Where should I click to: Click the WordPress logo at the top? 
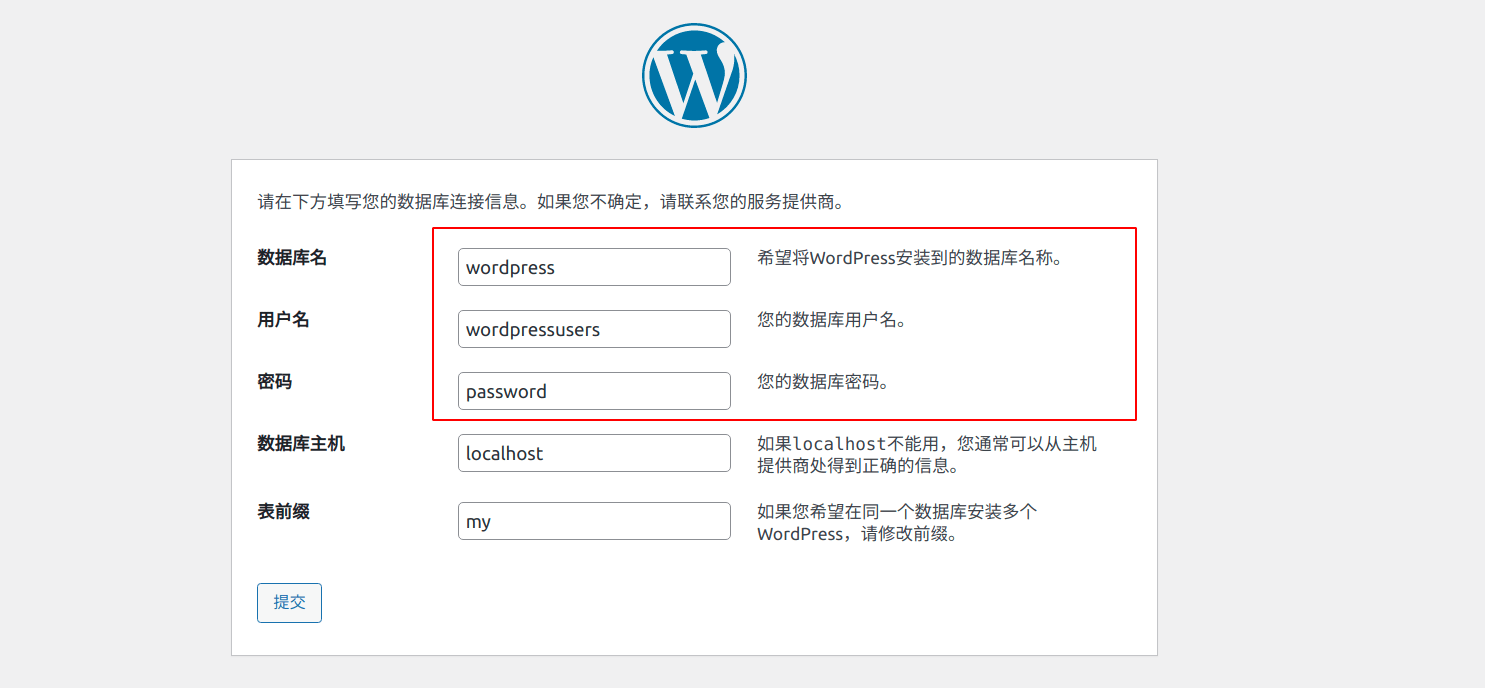[x=694, y=75]
